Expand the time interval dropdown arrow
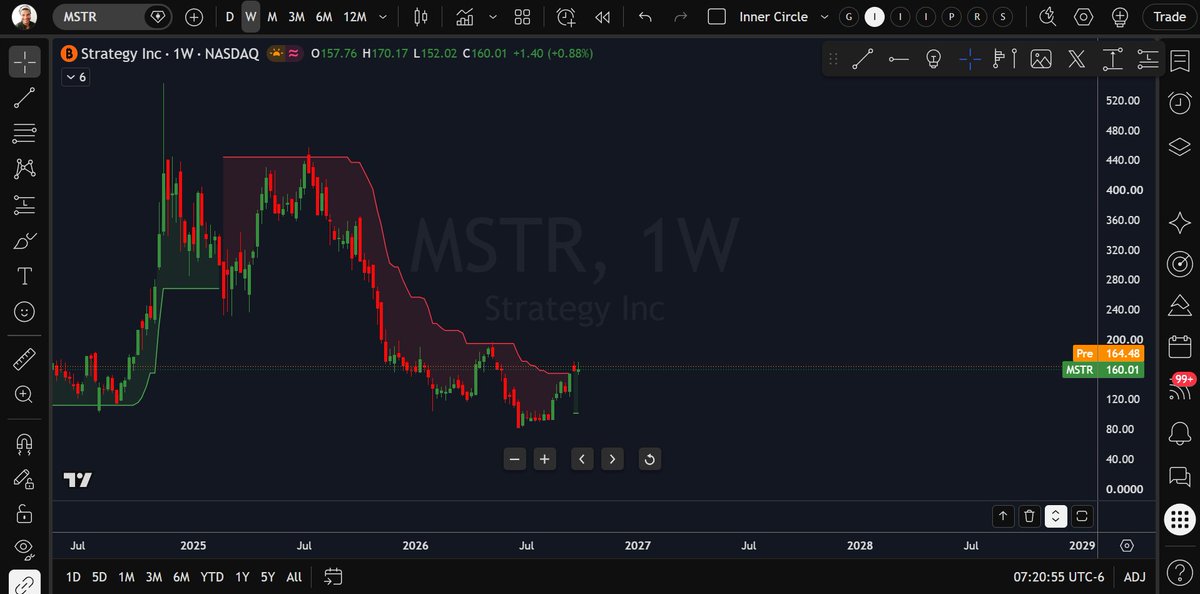 pos(383,17)
